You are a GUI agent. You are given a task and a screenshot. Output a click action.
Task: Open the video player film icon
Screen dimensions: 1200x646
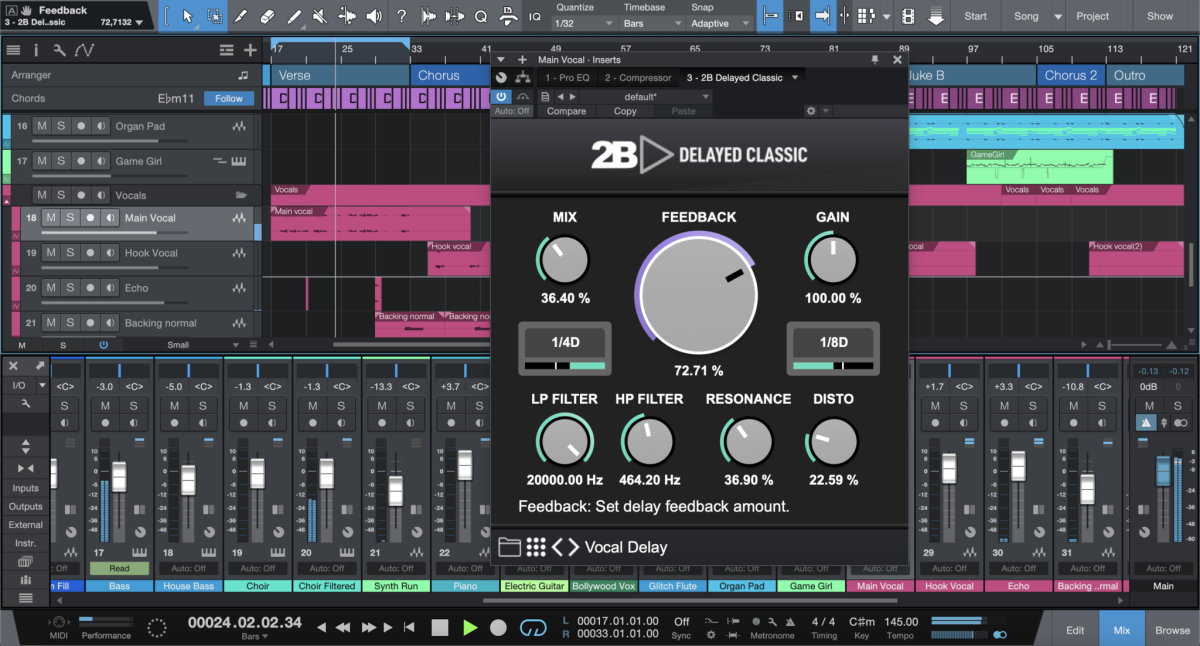click(908, 16)
